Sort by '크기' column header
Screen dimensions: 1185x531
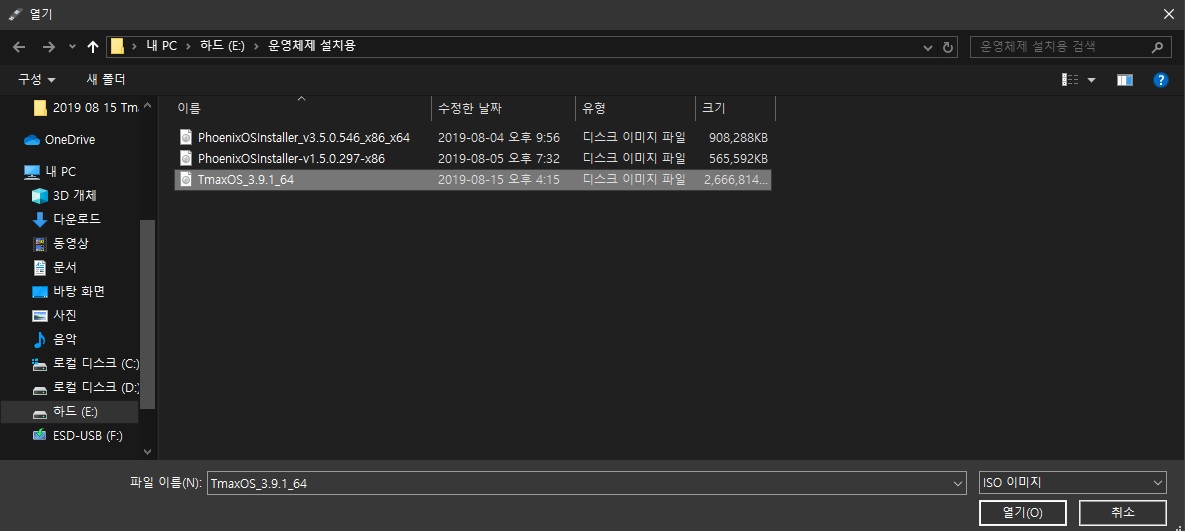pos(736,109)
